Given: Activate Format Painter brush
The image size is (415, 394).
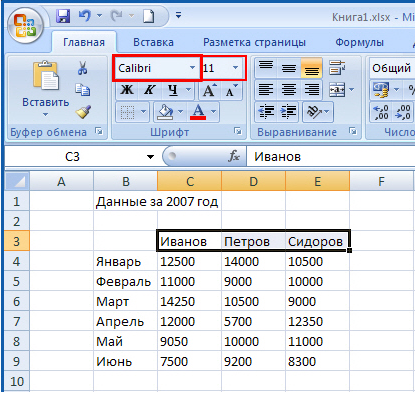Looking at the screenshot, I should (83, 112).
